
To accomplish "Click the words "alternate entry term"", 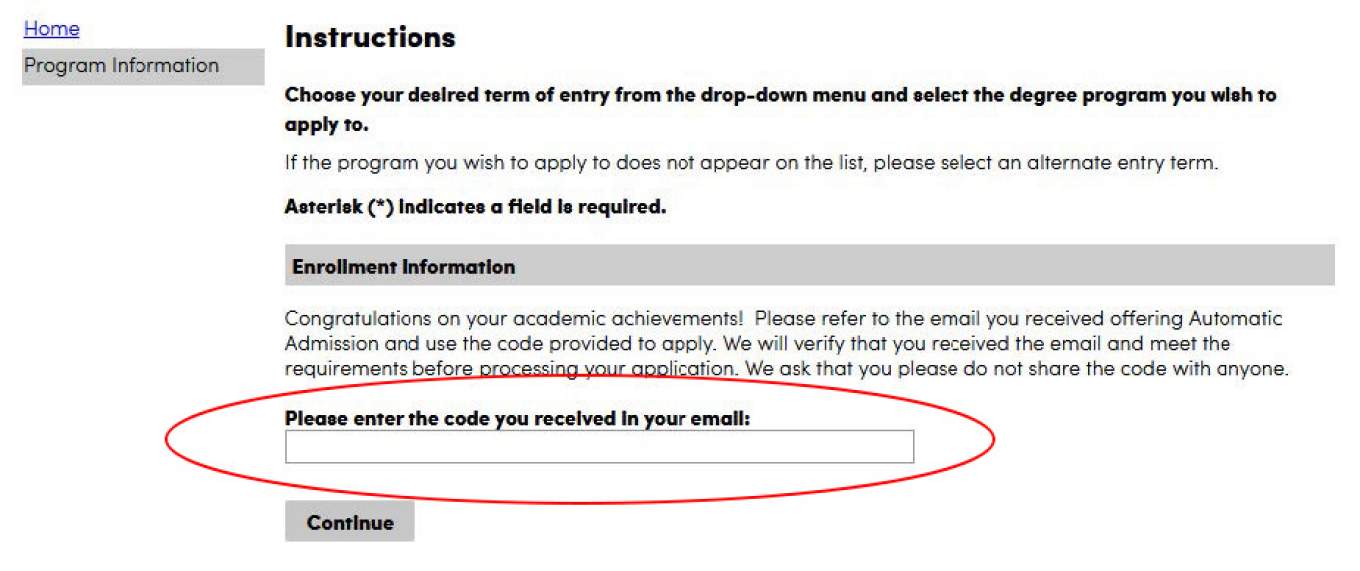I will tap(1121, 163).
